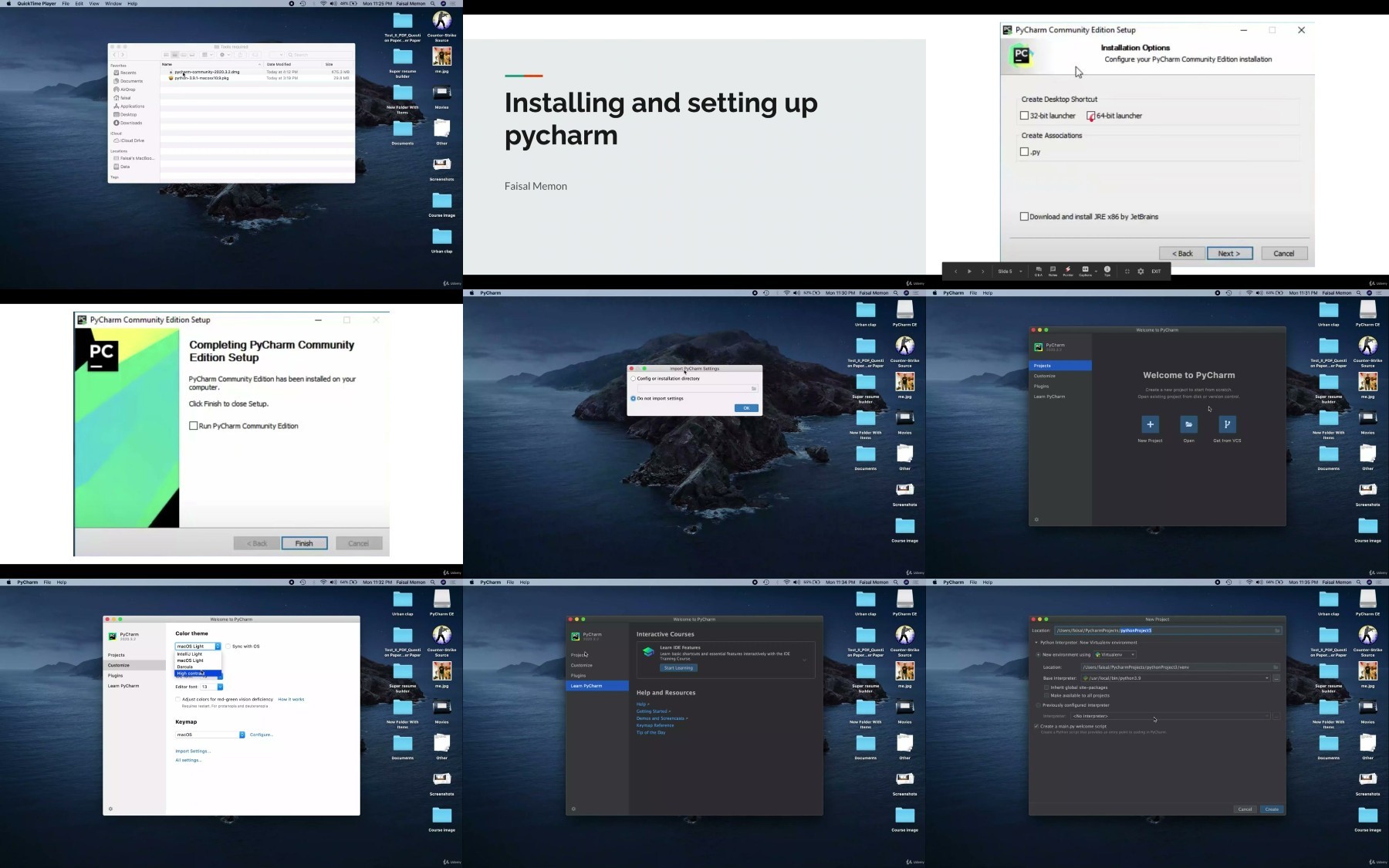
Task: Open the Captions dropdown arrow in presentation toolbar
Action: (1096, 271)
